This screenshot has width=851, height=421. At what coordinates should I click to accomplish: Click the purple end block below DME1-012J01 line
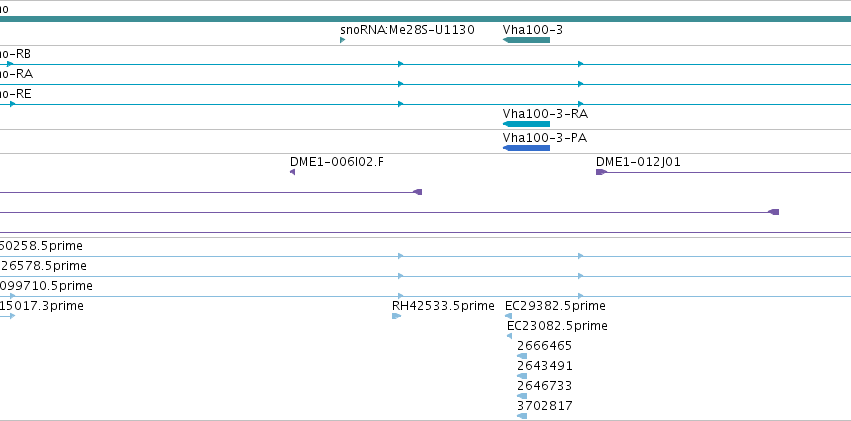pos(774,212)
